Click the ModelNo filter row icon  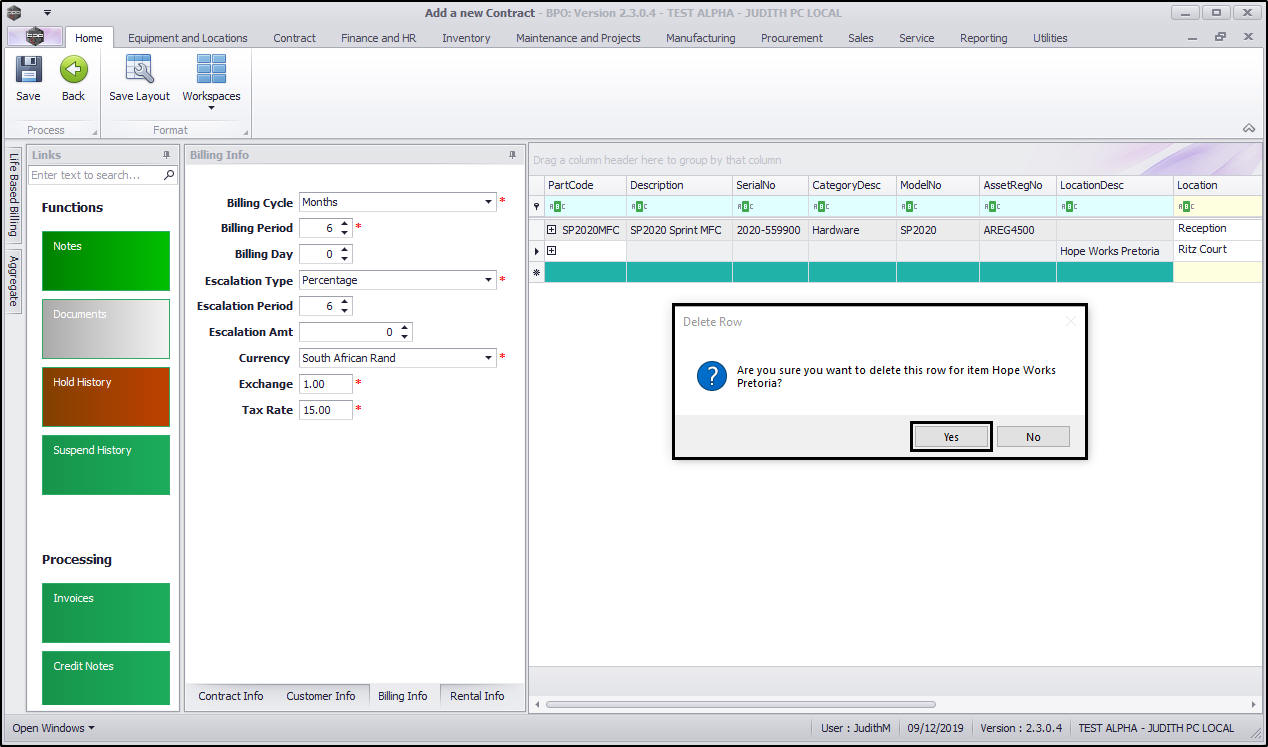pyautogui.click(x=910, y=207)
